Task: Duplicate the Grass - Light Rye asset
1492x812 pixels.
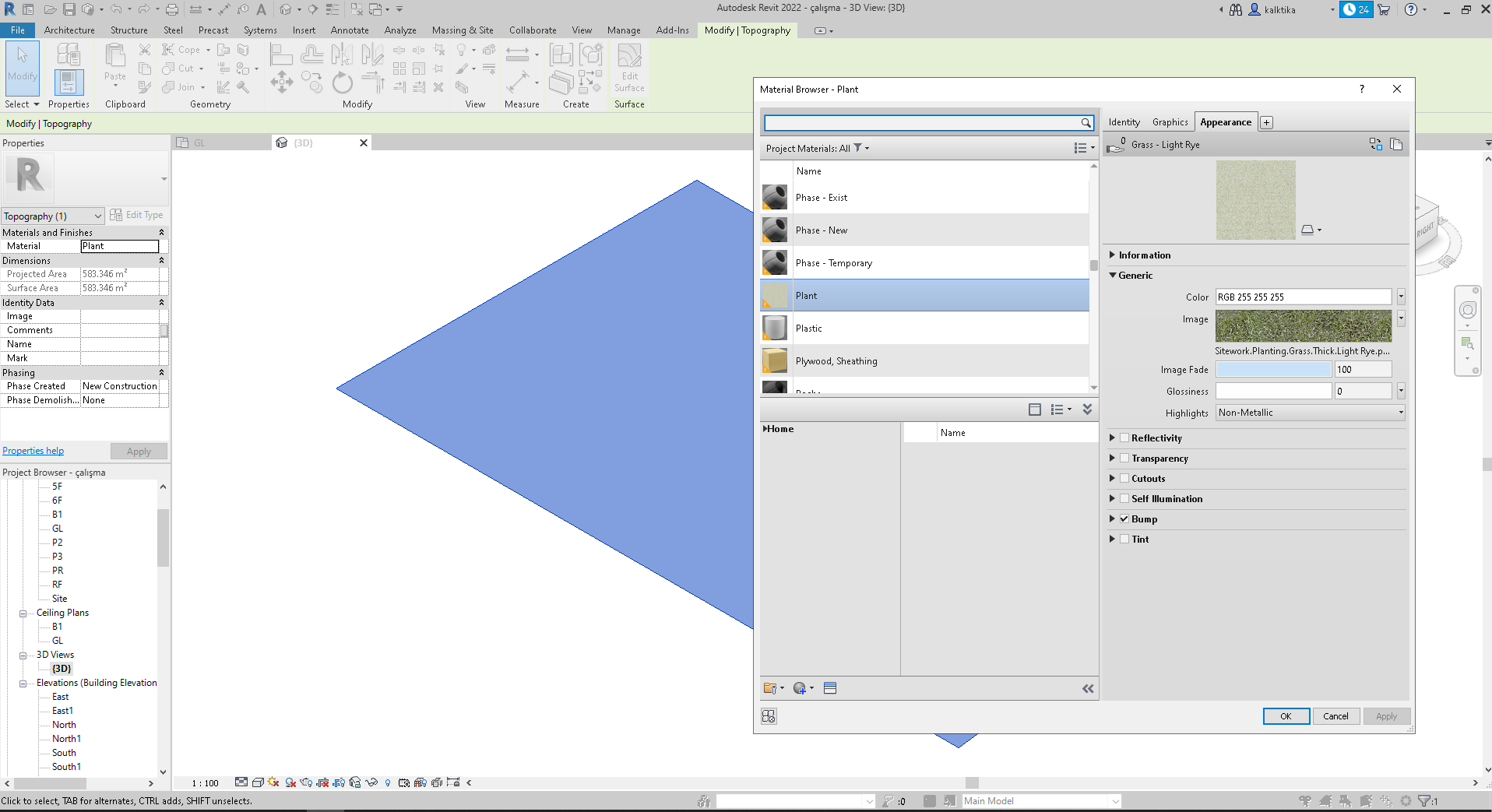Action: 1396,144
